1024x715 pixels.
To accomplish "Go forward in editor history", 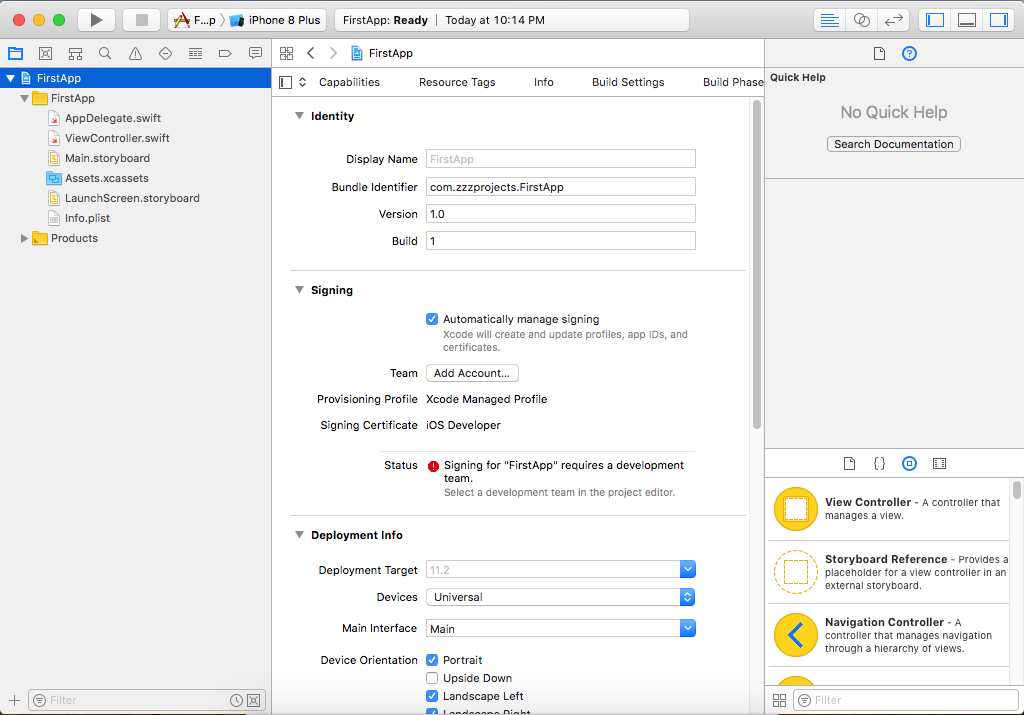I will click(x=333, y=54).
